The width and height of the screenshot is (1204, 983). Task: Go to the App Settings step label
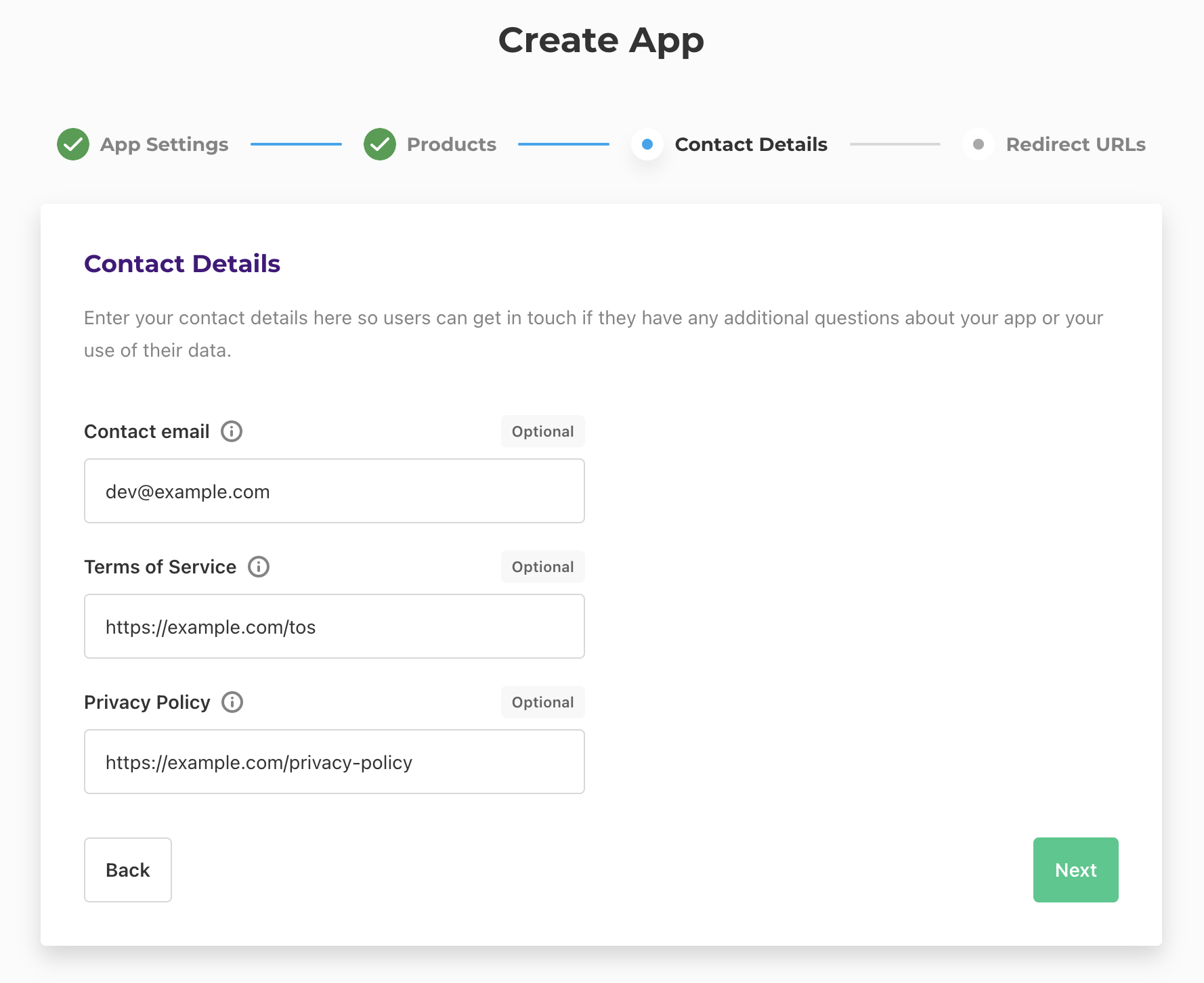(164, 144)
